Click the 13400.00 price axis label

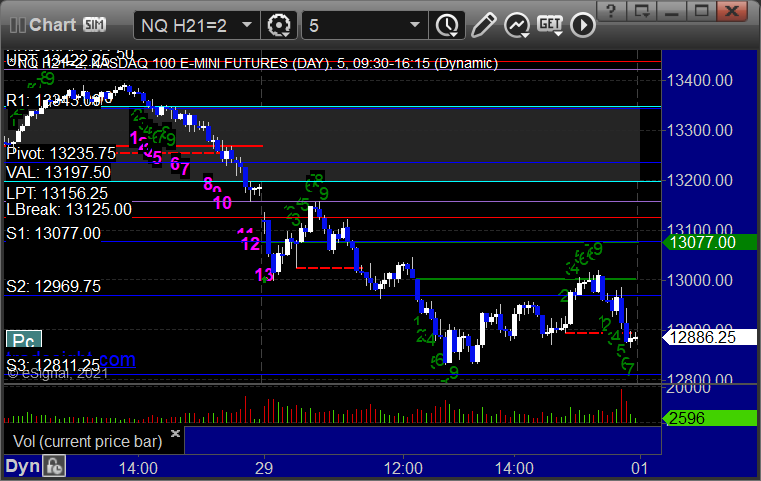point(700,80)
